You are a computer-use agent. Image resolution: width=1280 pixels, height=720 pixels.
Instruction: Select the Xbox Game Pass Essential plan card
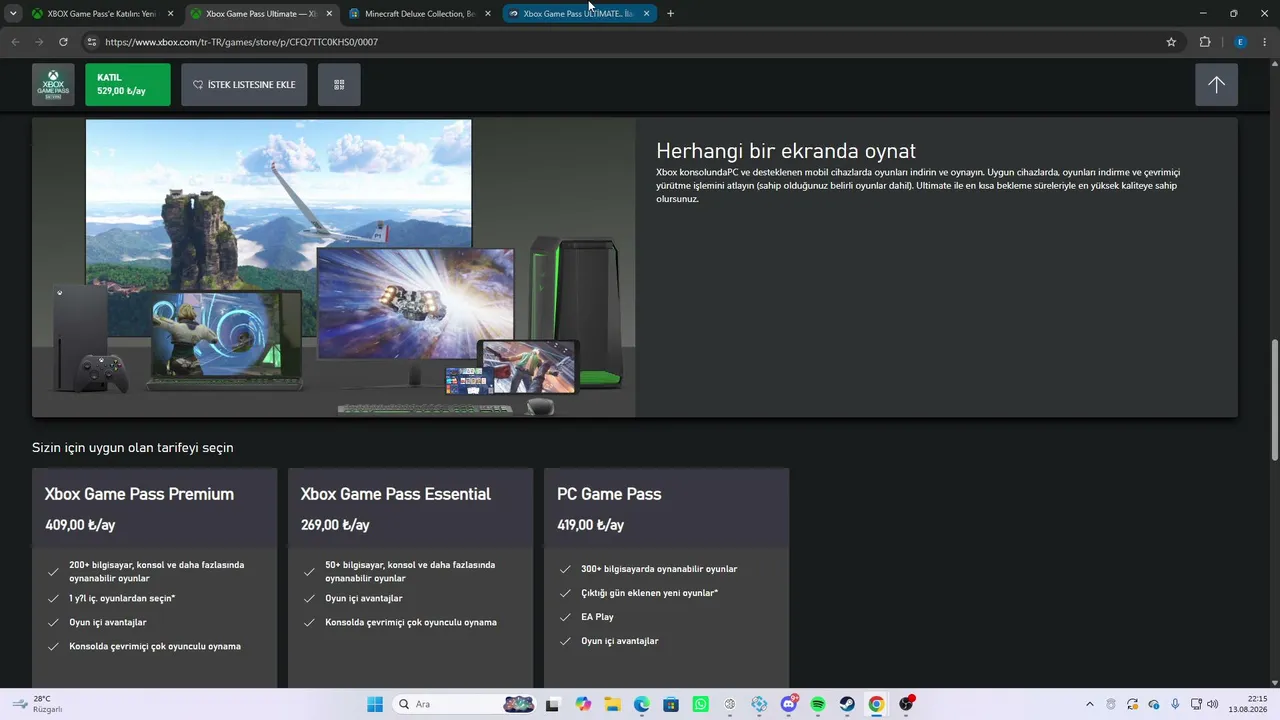(x=411, y=578)
